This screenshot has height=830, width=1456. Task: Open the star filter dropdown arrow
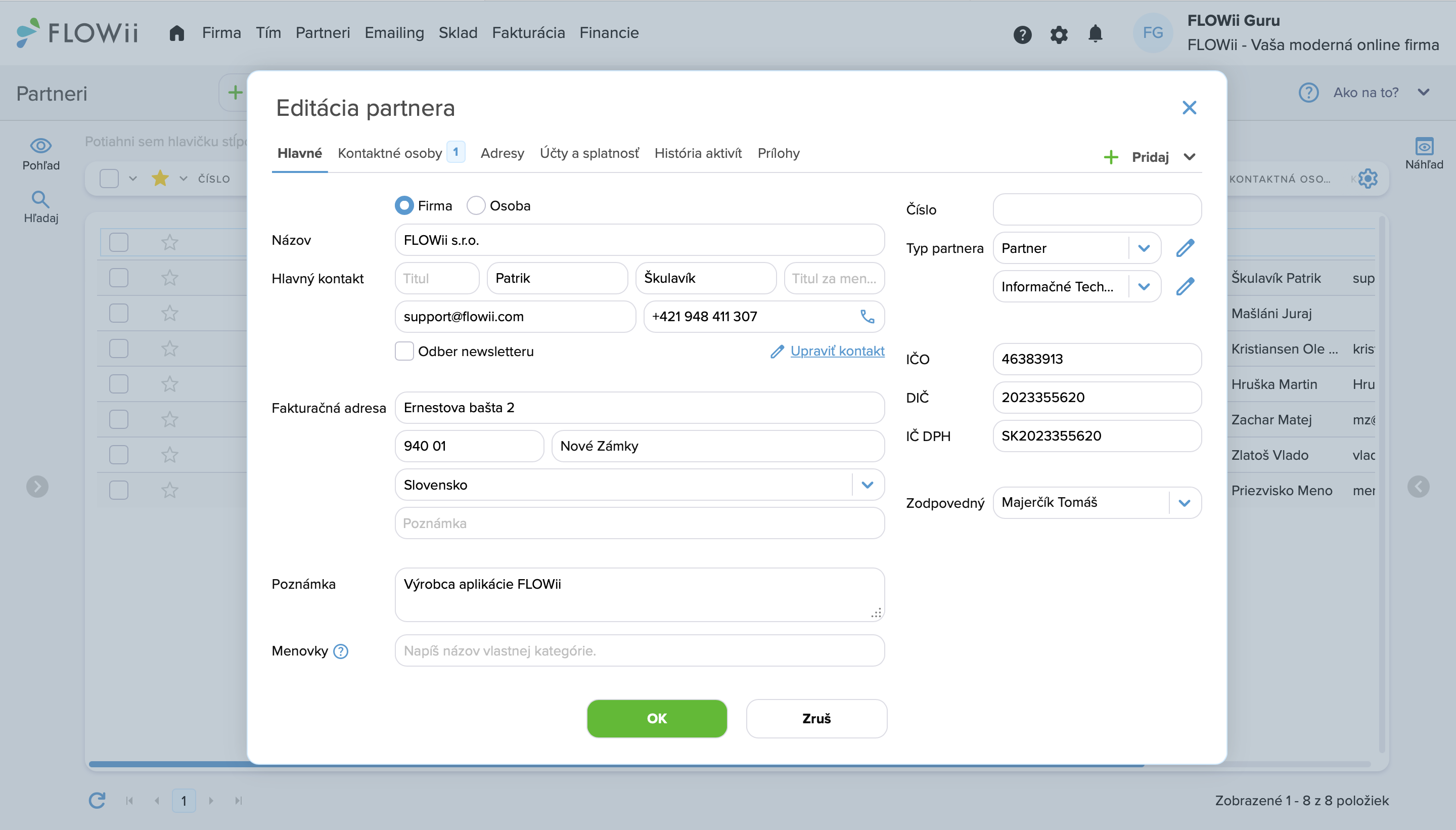[x=184, y=179]
